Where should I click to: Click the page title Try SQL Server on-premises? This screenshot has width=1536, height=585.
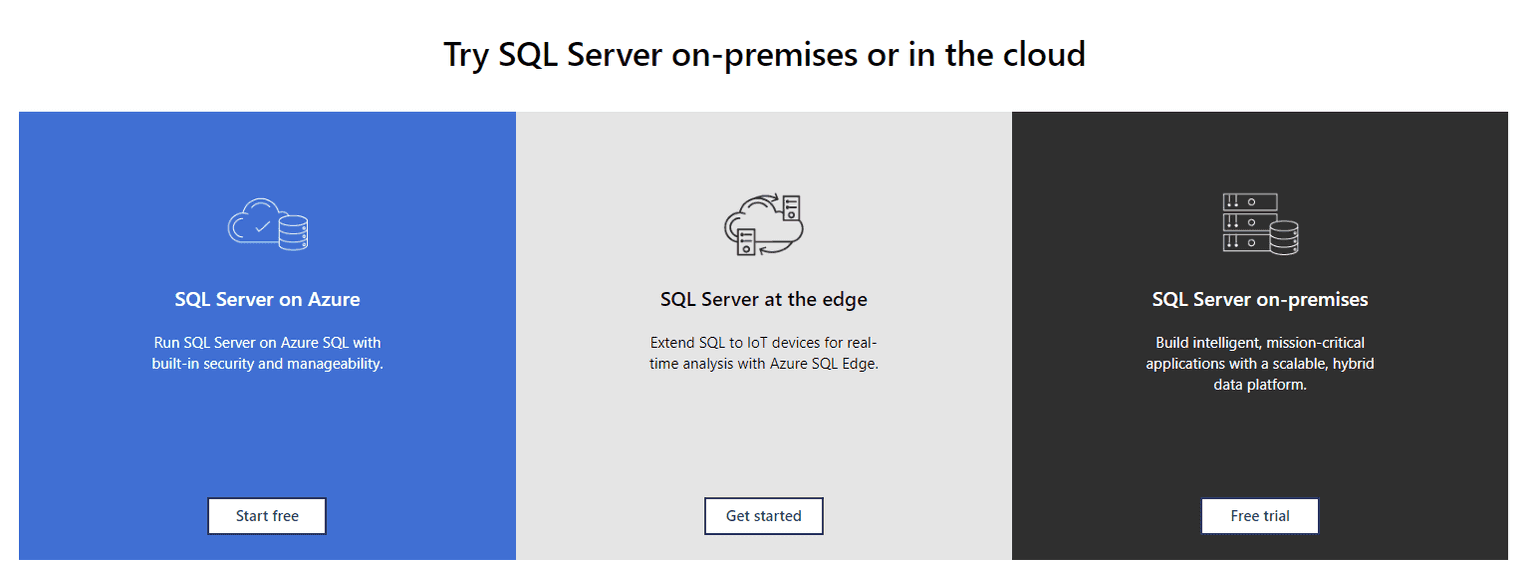point(764,54)
